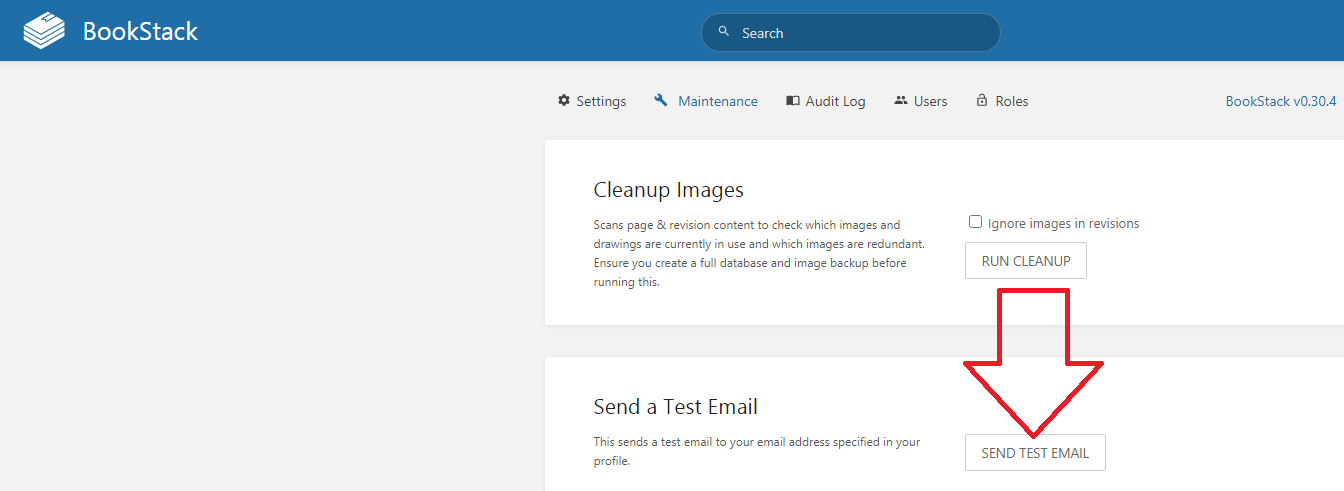Click the 'Ignore images in revisions' label text
This screenshot has height=491, width=1344.
(x=1064, y=223)
